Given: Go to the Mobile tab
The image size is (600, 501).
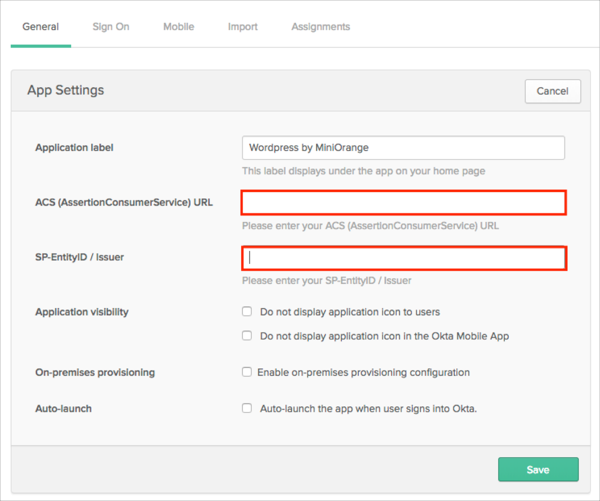Looking at the screenshot, I should (178, 27).
